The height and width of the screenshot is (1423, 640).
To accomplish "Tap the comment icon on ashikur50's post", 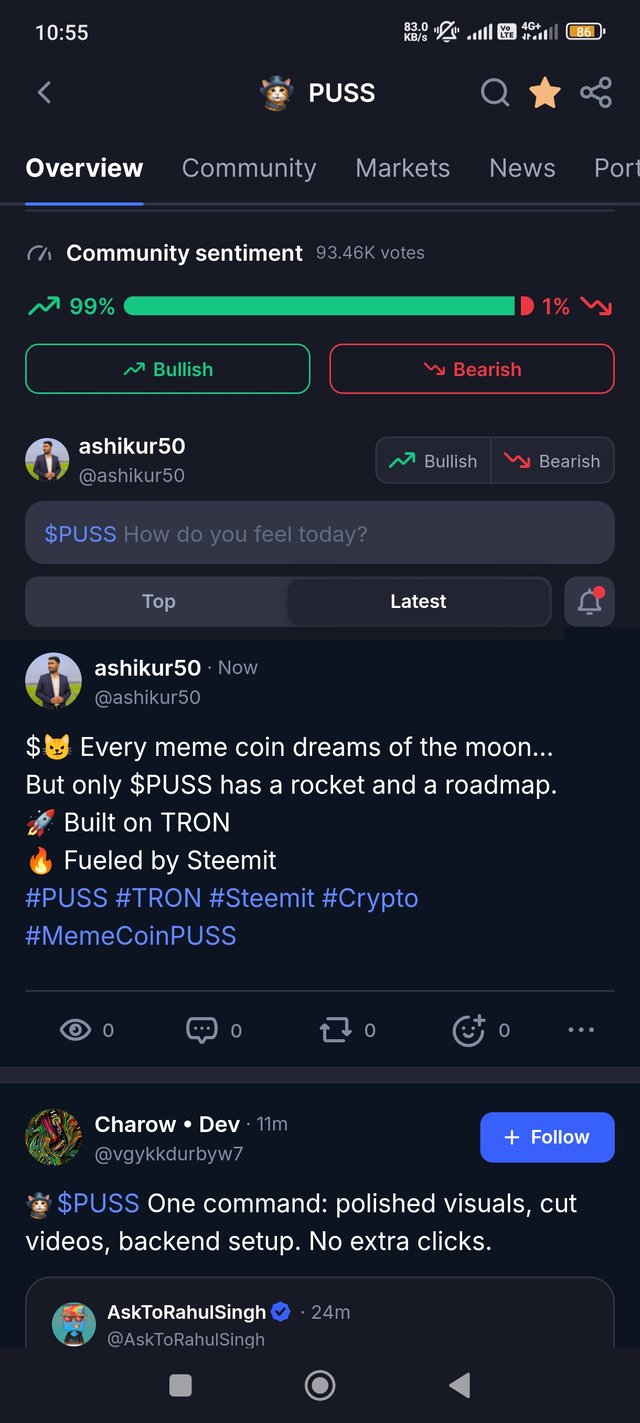I will (x=202, y=1030).
